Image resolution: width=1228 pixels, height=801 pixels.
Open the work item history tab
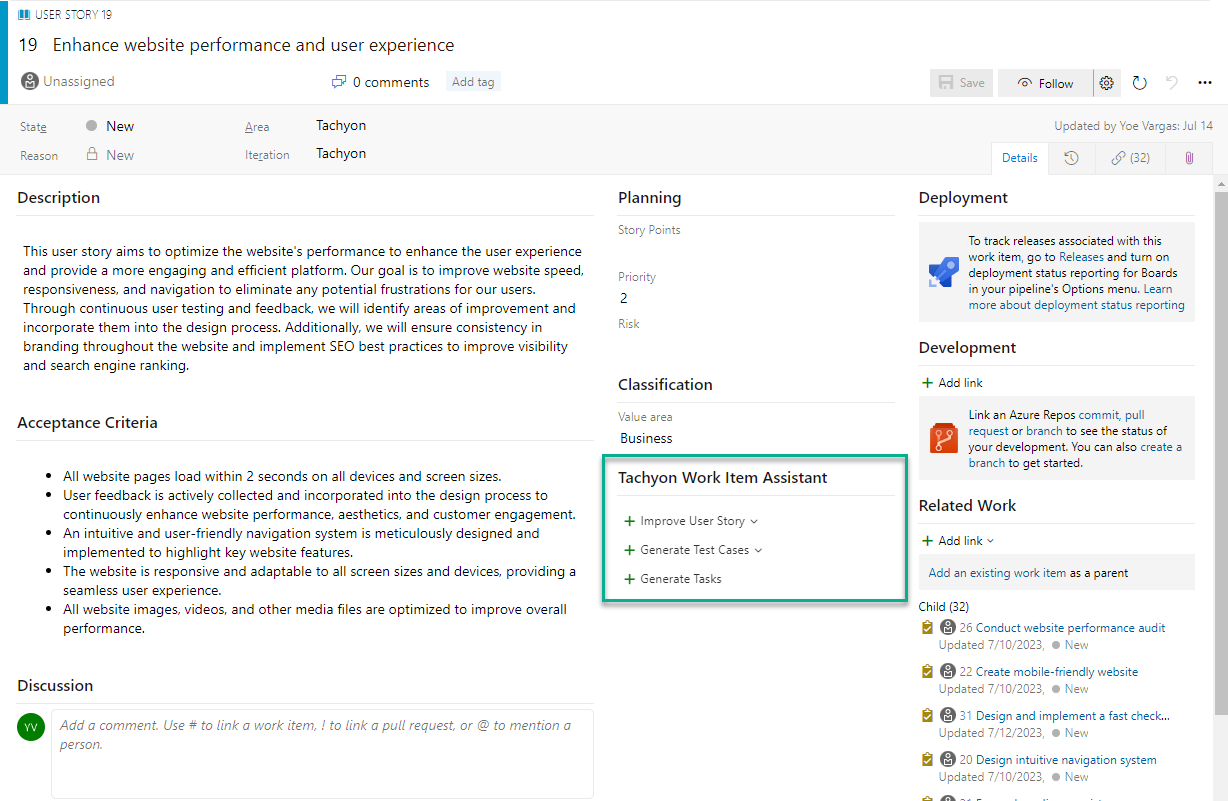tap(1071, 157)
